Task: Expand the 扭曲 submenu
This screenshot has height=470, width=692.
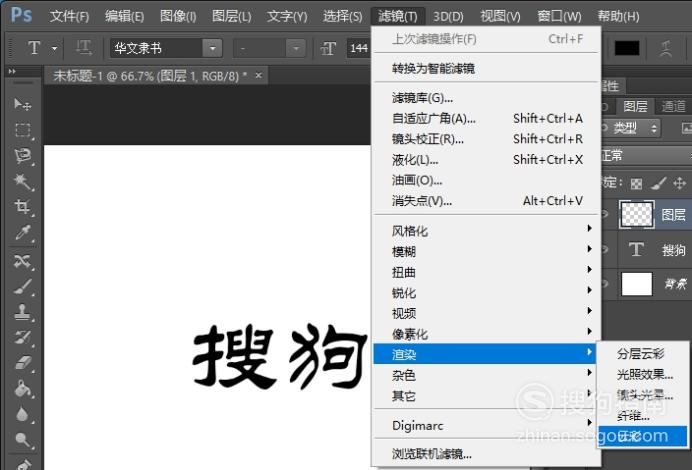Action: click(x=486, y=272)
